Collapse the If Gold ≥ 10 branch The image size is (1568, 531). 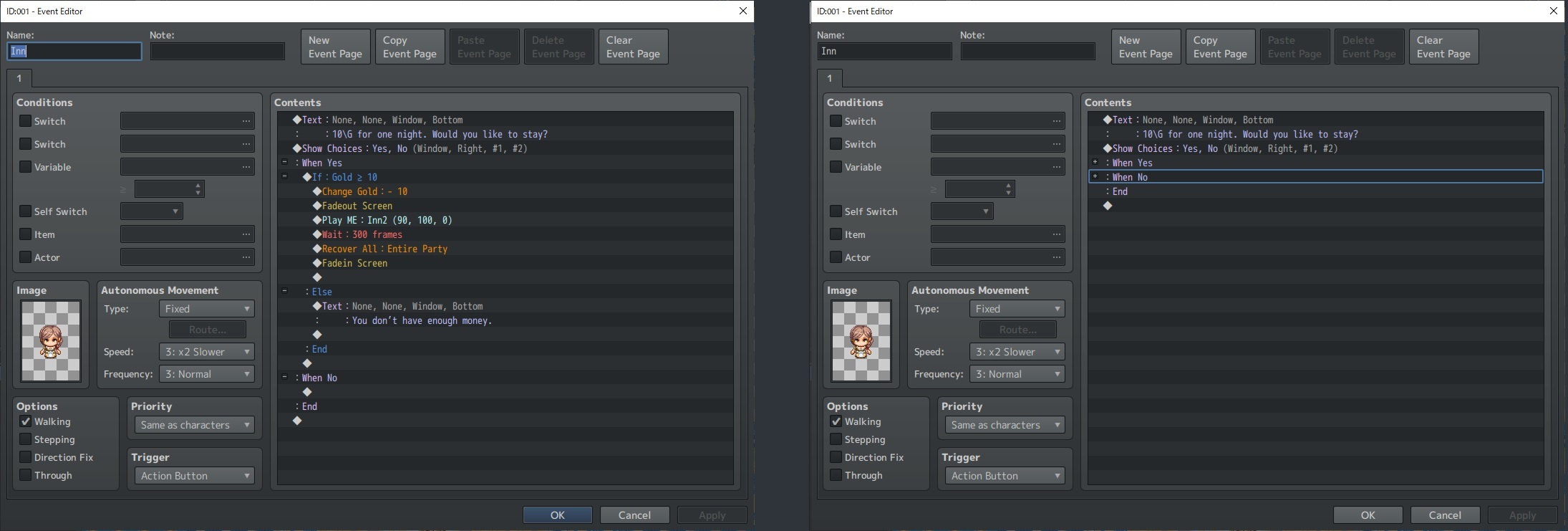click(x=284, y=176)
